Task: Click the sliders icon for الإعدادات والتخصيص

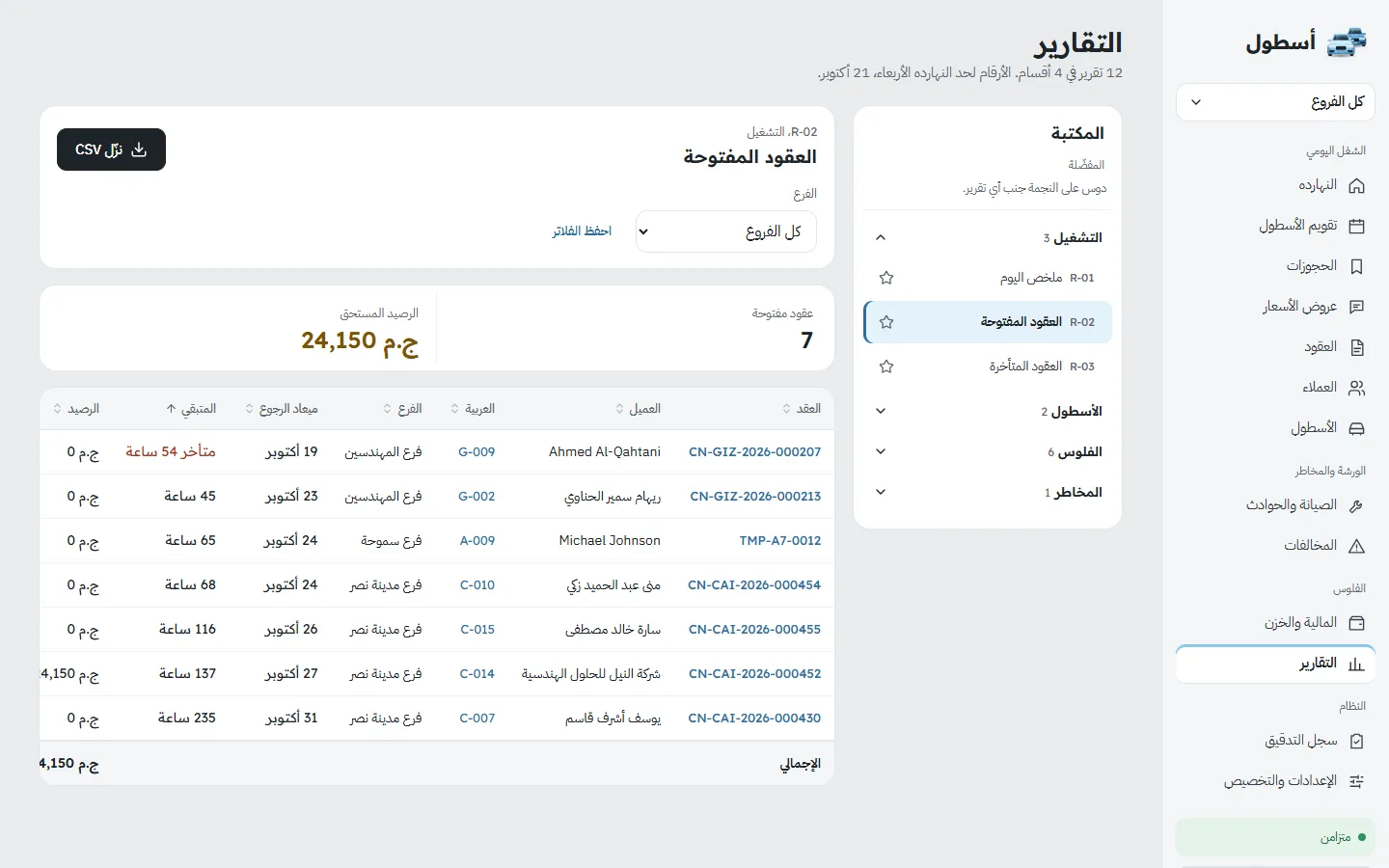Action: [x=1356, y=781]
